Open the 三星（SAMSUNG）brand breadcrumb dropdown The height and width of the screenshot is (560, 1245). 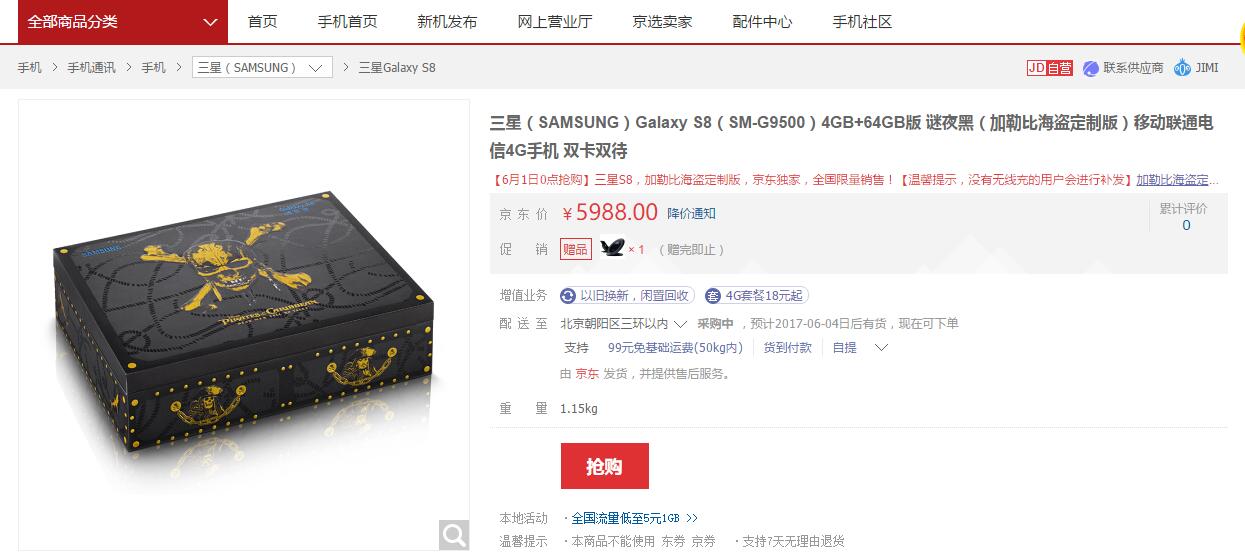(262, 68)
